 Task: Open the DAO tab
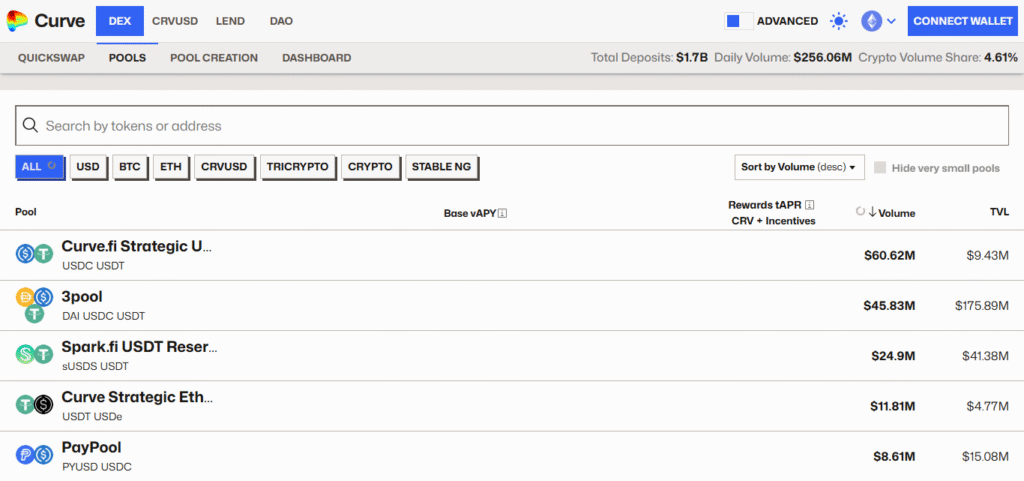281,21
